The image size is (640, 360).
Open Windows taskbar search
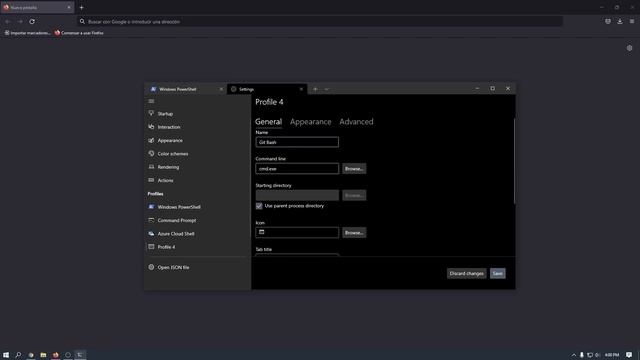coord(18,355)
